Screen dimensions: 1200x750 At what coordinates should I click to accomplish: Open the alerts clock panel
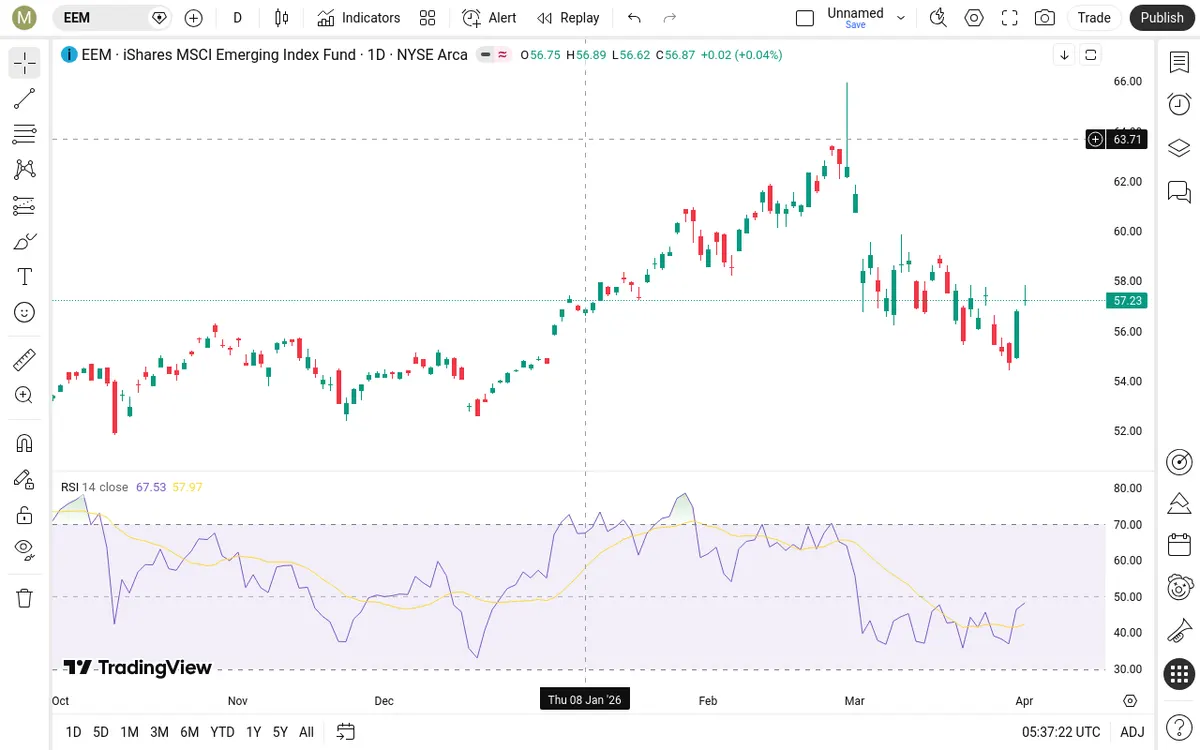coord(1179,104)
